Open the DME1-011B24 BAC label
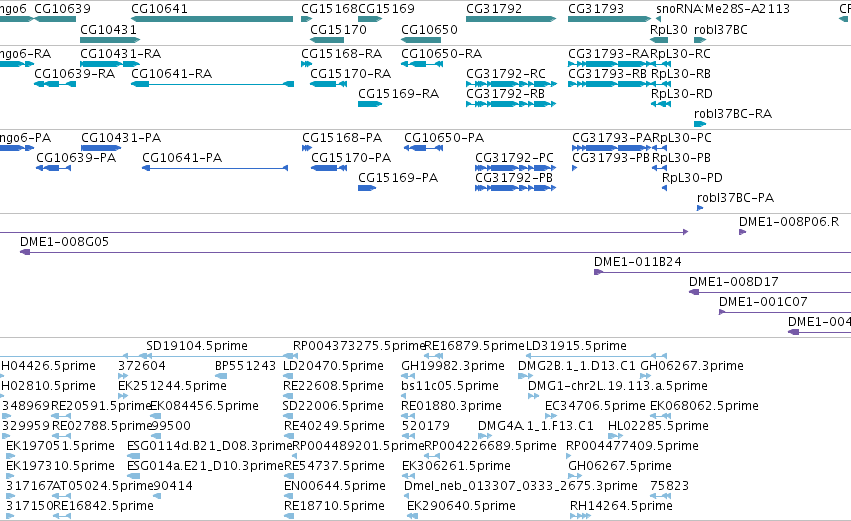The image size is (851, 521). [637, 262]
